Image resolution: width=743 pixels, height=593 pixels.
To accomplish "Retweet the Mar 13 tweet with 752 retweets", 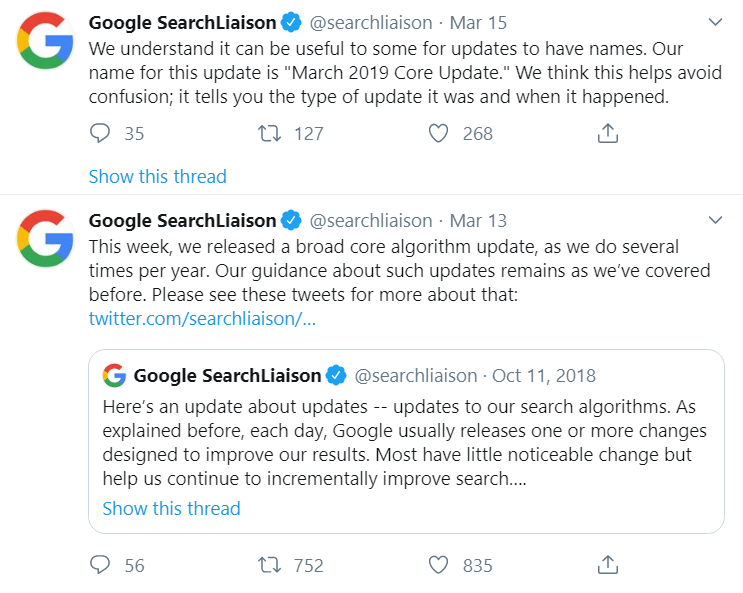I will (x=269, y=565).
